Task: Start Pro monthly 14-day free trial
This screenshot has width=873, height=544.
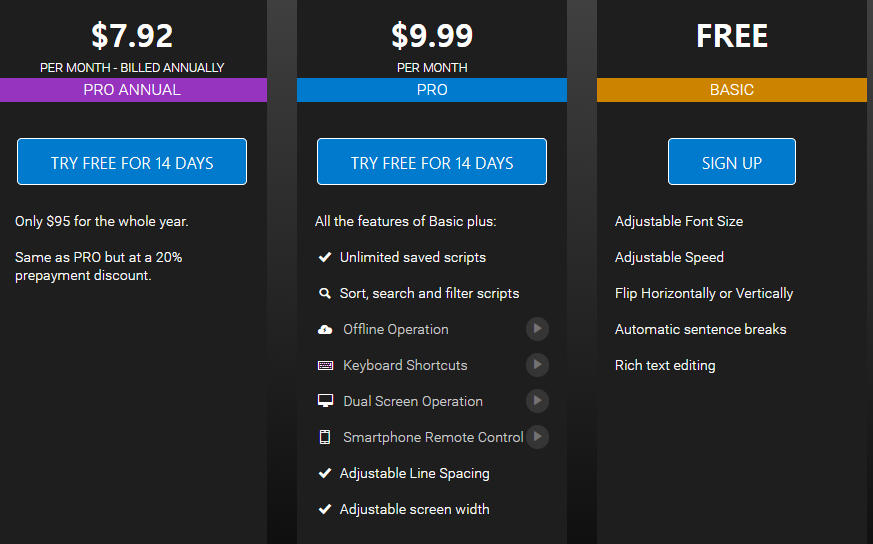Action: pos(432,161)
